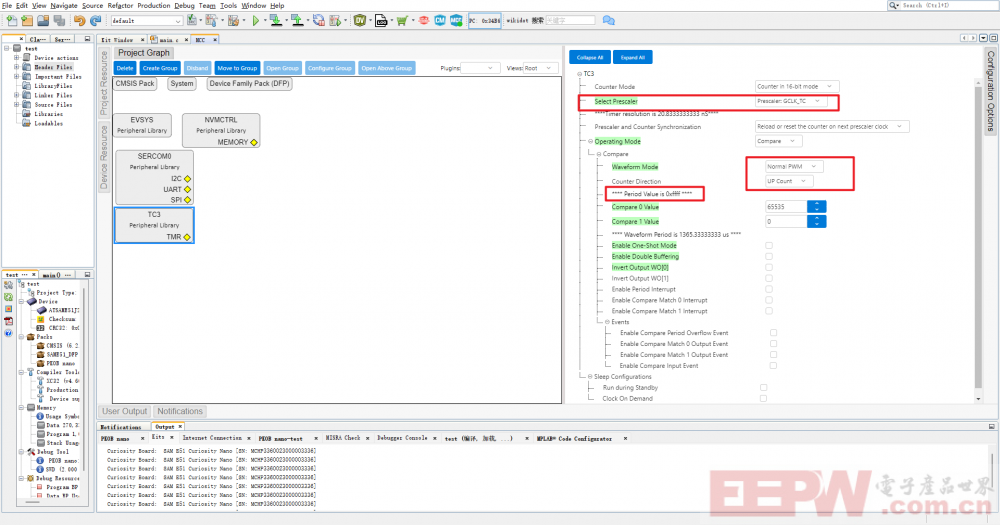Toggle Run during Standby checkbox
Viewport: 1000px width, 525px height.
click(x=763, y=387)
